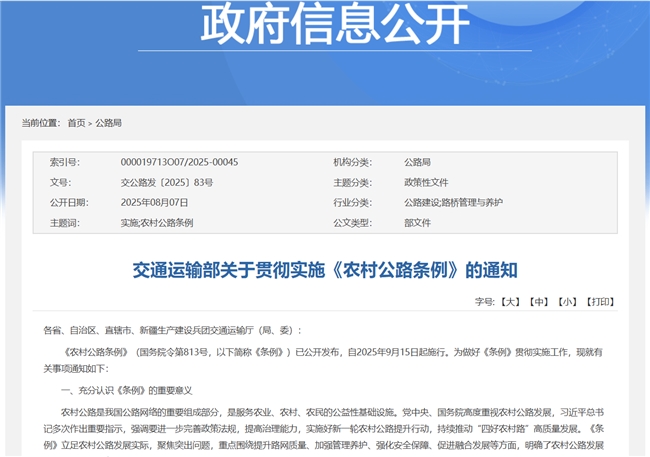
Task: Click the 当前位置 label in breadcrumb
Action: pos(41,123)
